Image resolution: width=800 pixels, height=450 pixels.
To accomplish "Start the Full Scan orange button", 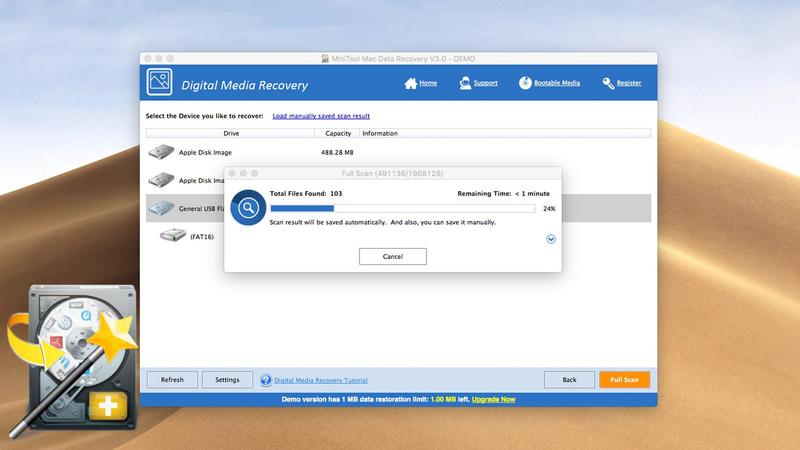I will [x=624, y=380].
